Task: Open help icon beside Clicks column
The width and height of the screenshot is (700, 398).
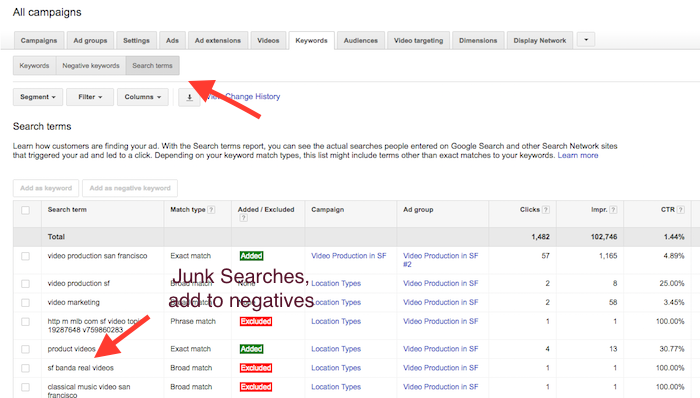Action: point(546,210)
